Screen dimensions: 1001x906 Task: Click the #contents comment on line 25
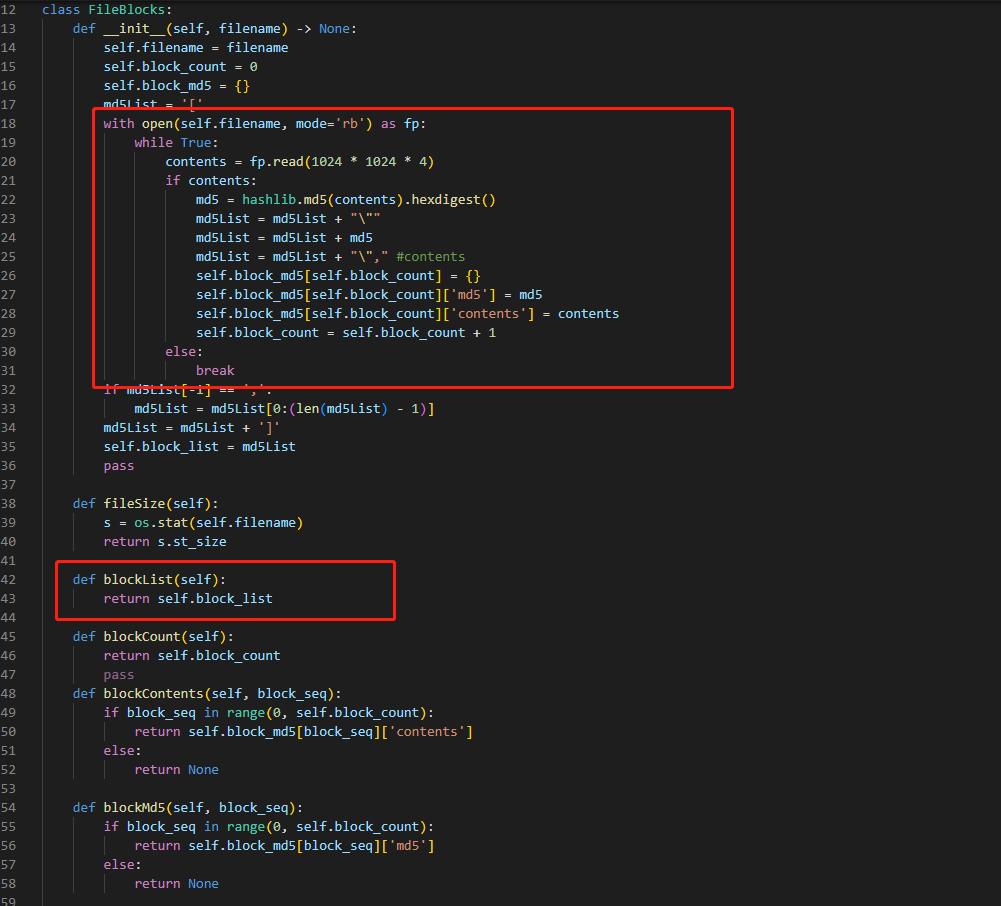click(x=430, y=256)
